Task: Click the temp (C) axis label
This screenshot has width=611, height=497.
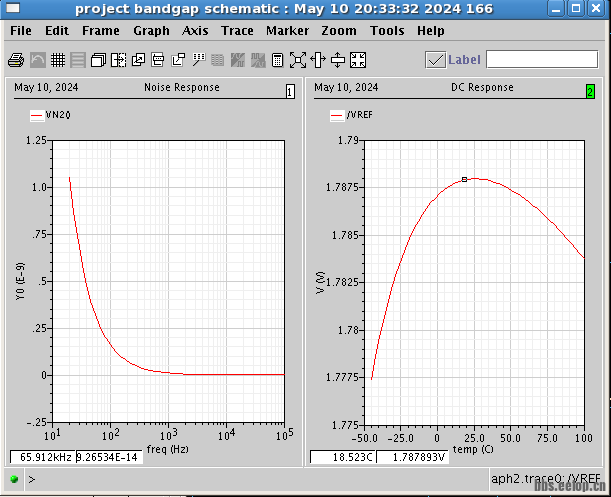Action: pyautogui.click(x=473, y=449)
